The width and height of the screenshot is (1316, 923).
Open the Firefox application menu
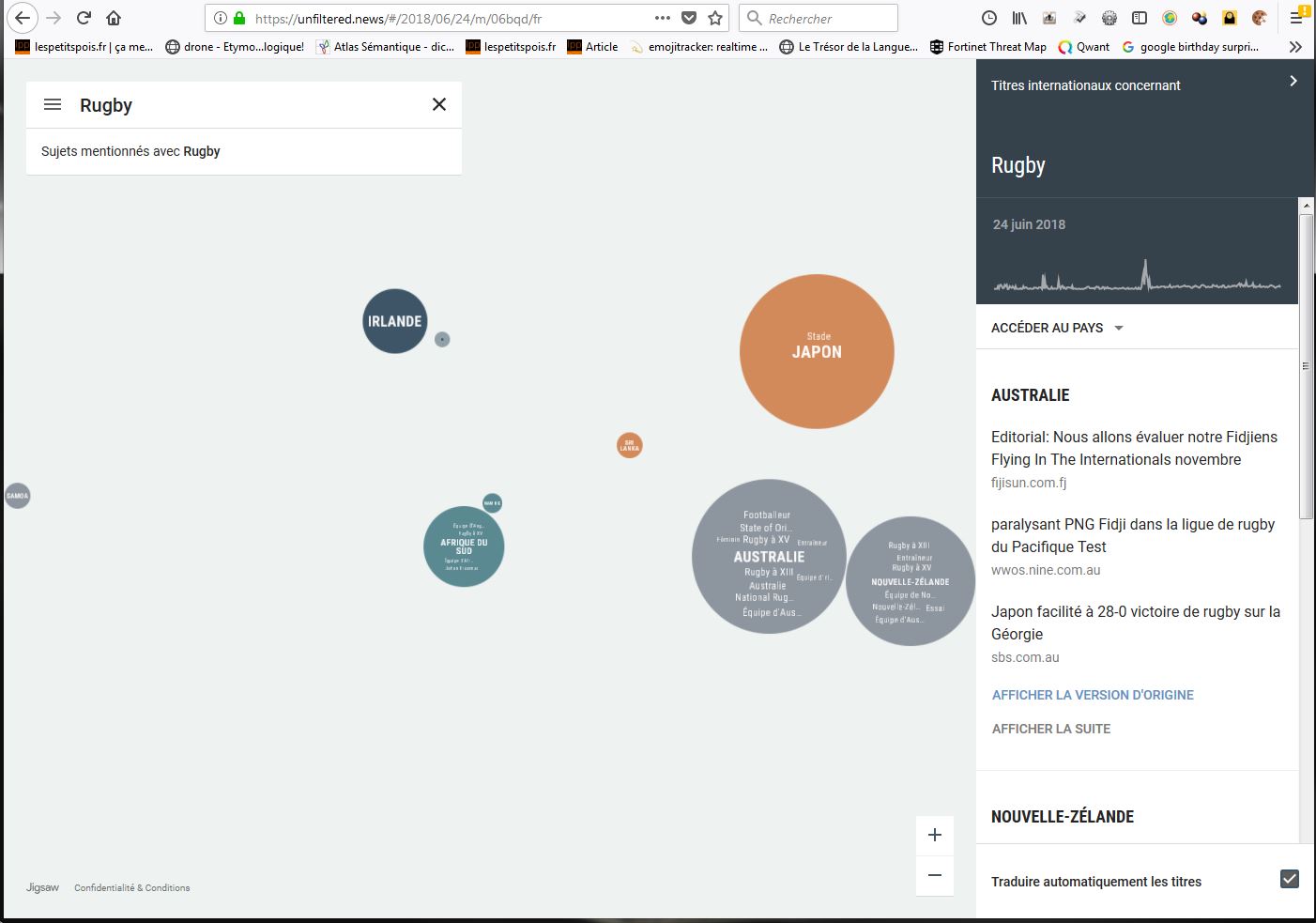tap(1296, 18)
